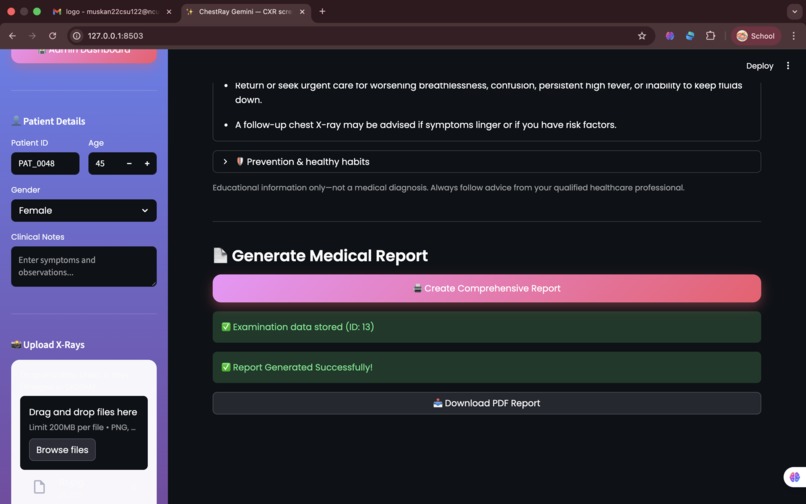Open the School profile menu
The image size is (806, 504).
pos(756,36)
